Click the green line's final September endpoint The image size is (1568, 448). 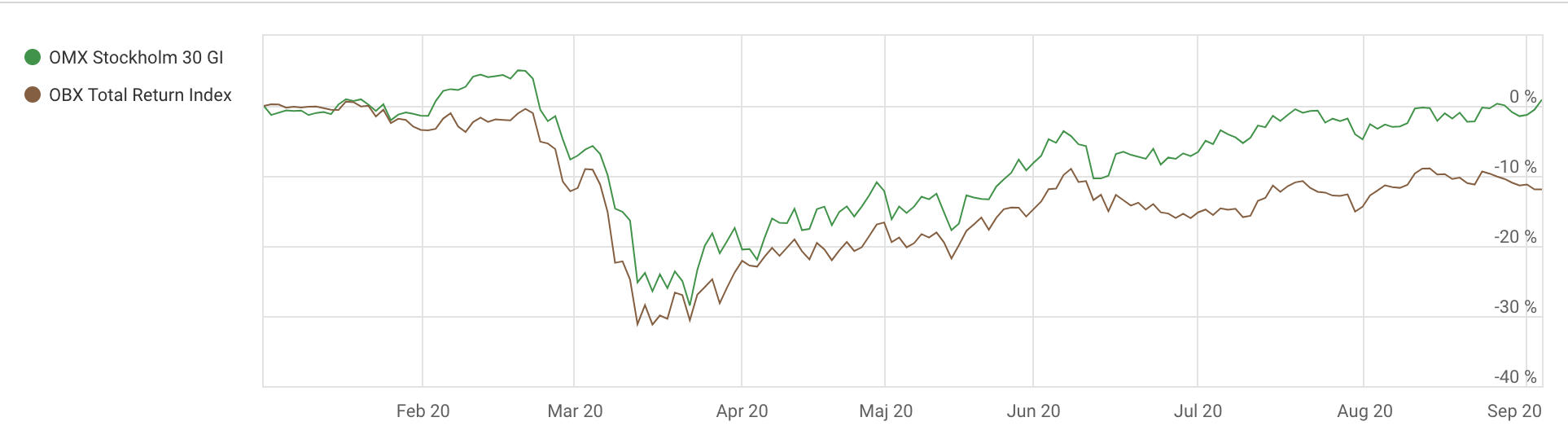[1541, 100]
